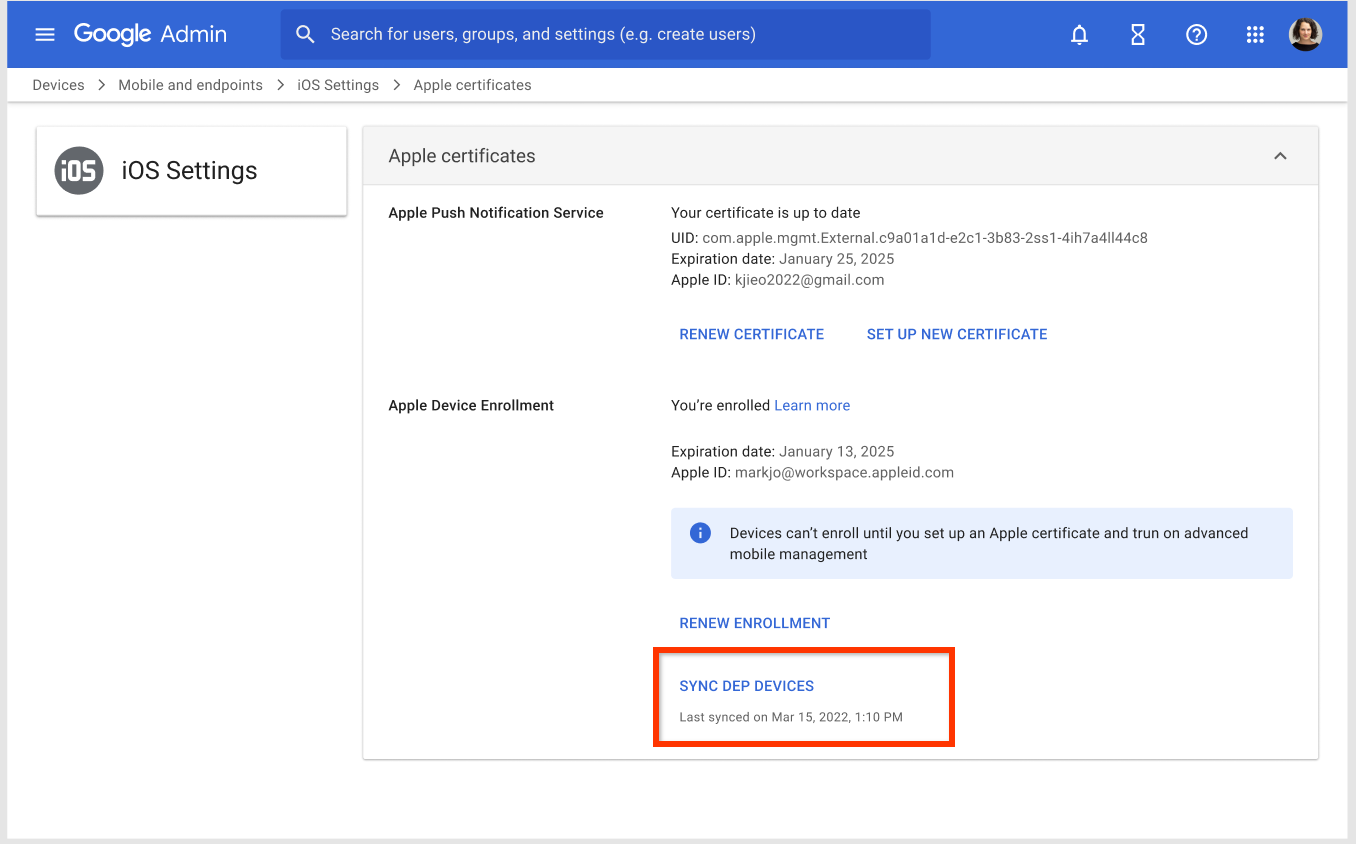Open the Learn more link
Viewport: 1356px width, 844px height.
[x=812, y=405]
